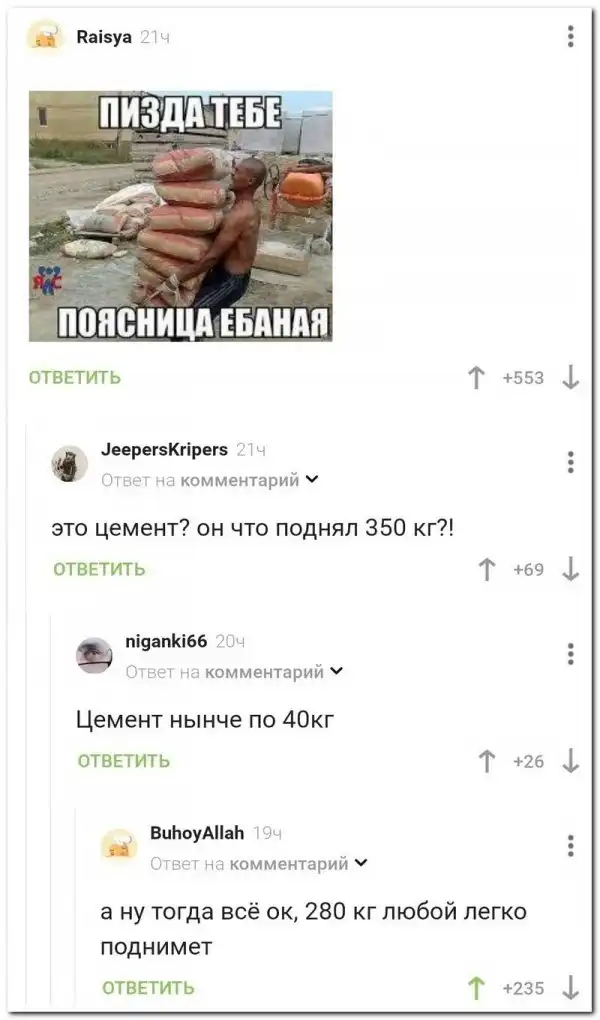Expand 'Ответ на комментарий' under BuhoyAllah
This screenshot has width=600, height=1020.
tap(259, 863)
